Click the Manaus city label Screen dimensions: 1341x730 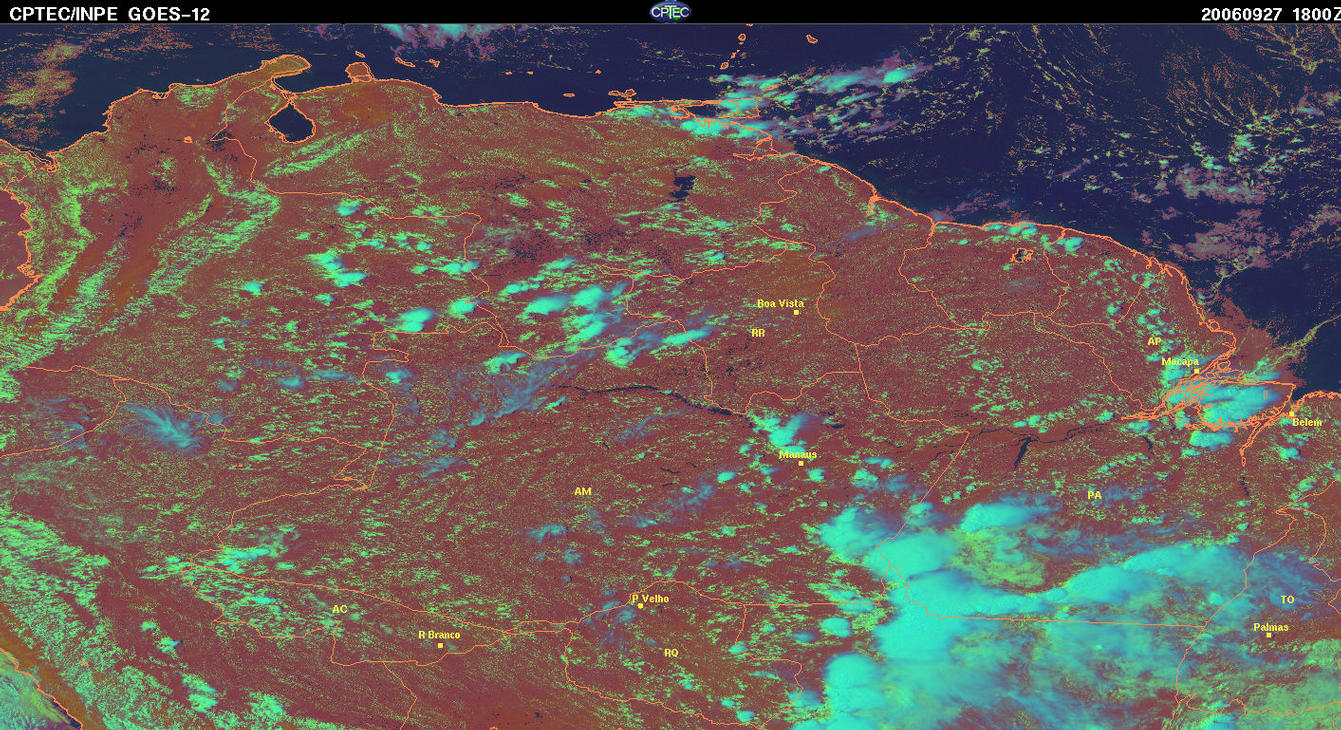pos(798,454)
